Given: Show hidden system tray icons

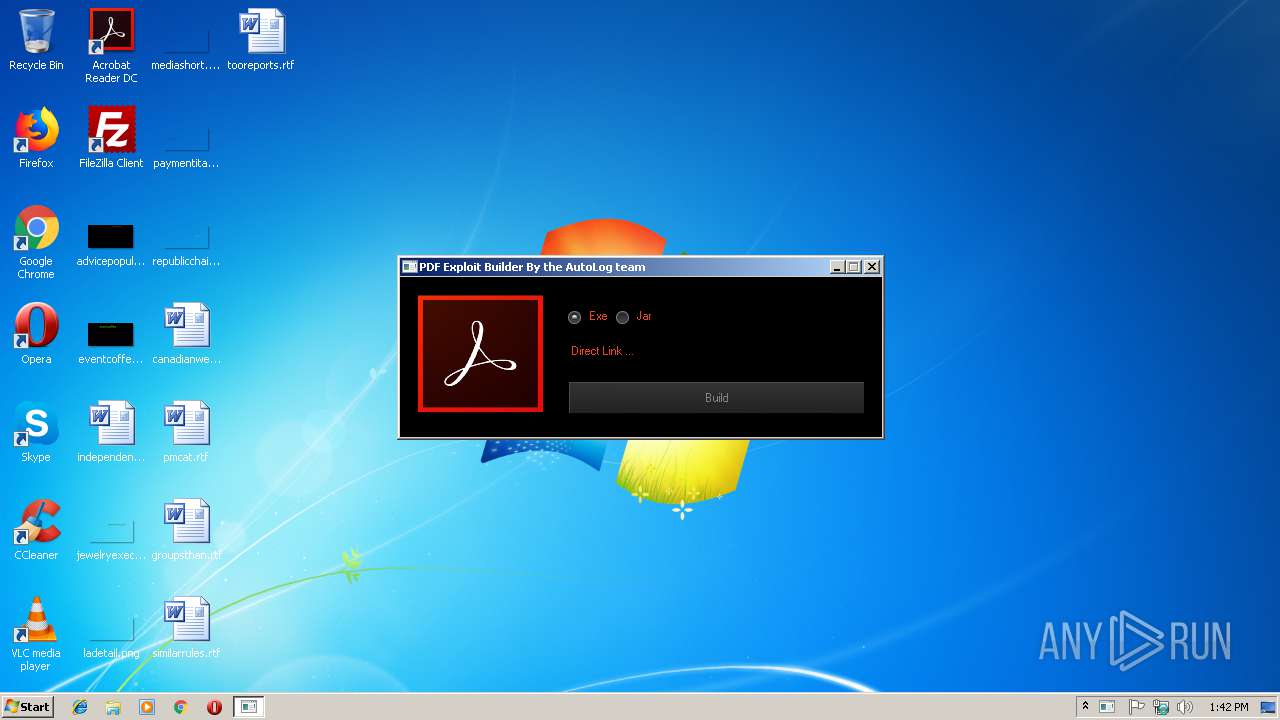Looking at the screenshot, I should click(x=1085, y=706).
